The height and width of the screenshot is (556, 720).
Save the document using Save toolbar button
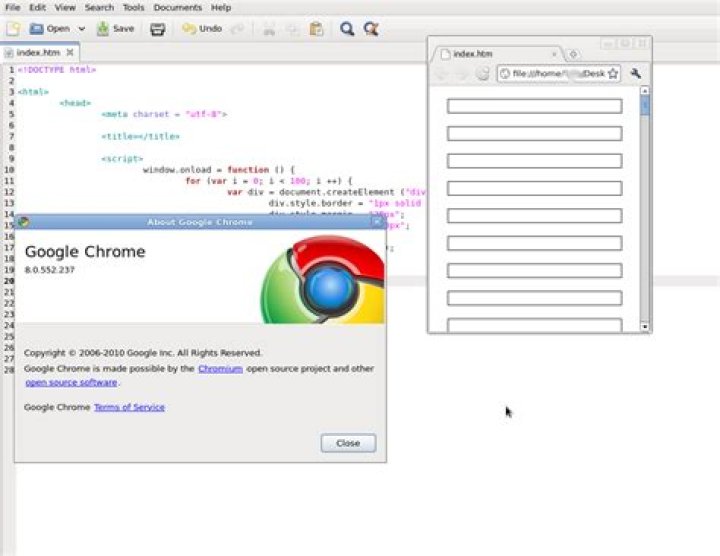point(115,28)
